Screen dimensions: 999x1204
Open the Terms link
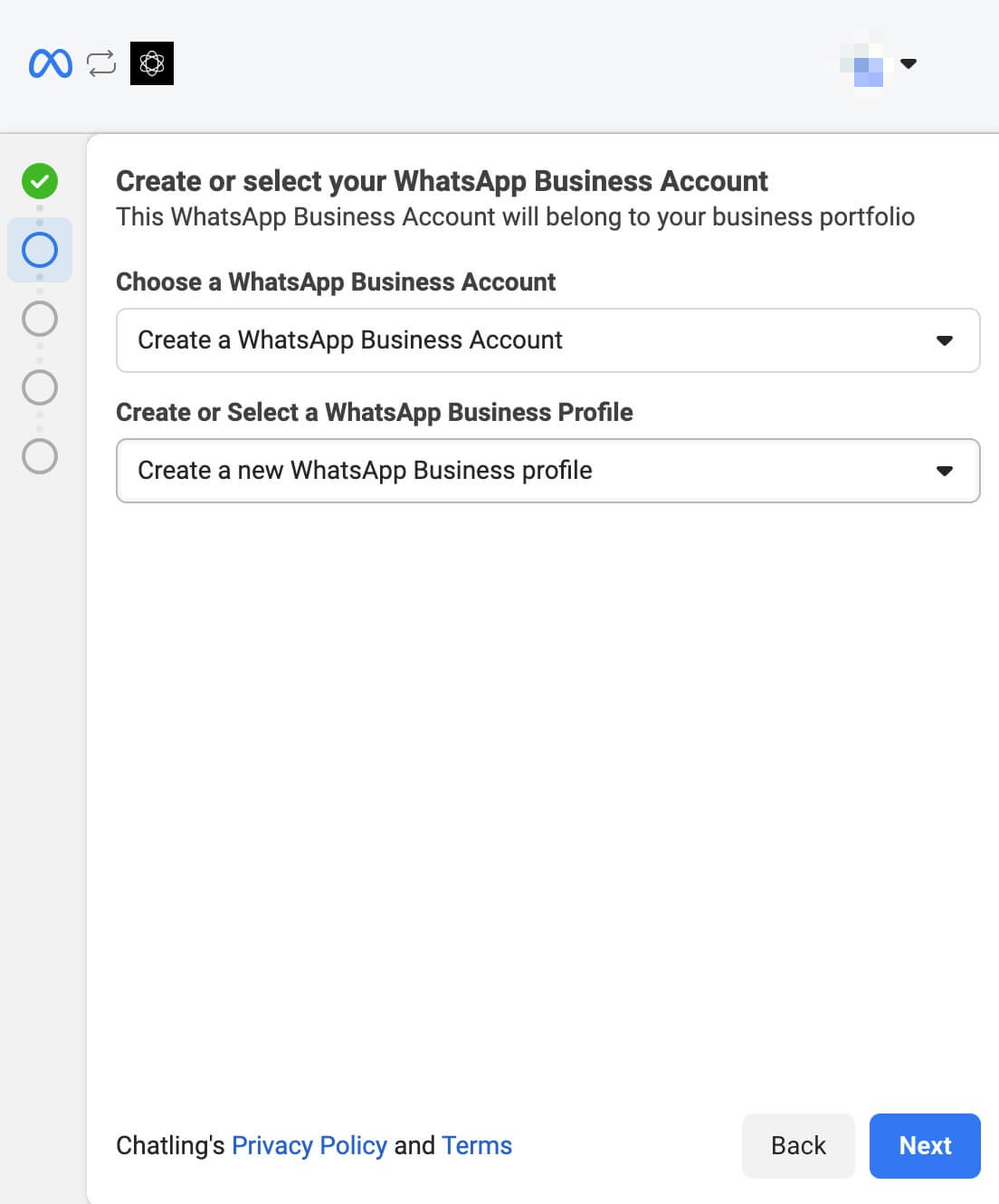pos(477,1145)
